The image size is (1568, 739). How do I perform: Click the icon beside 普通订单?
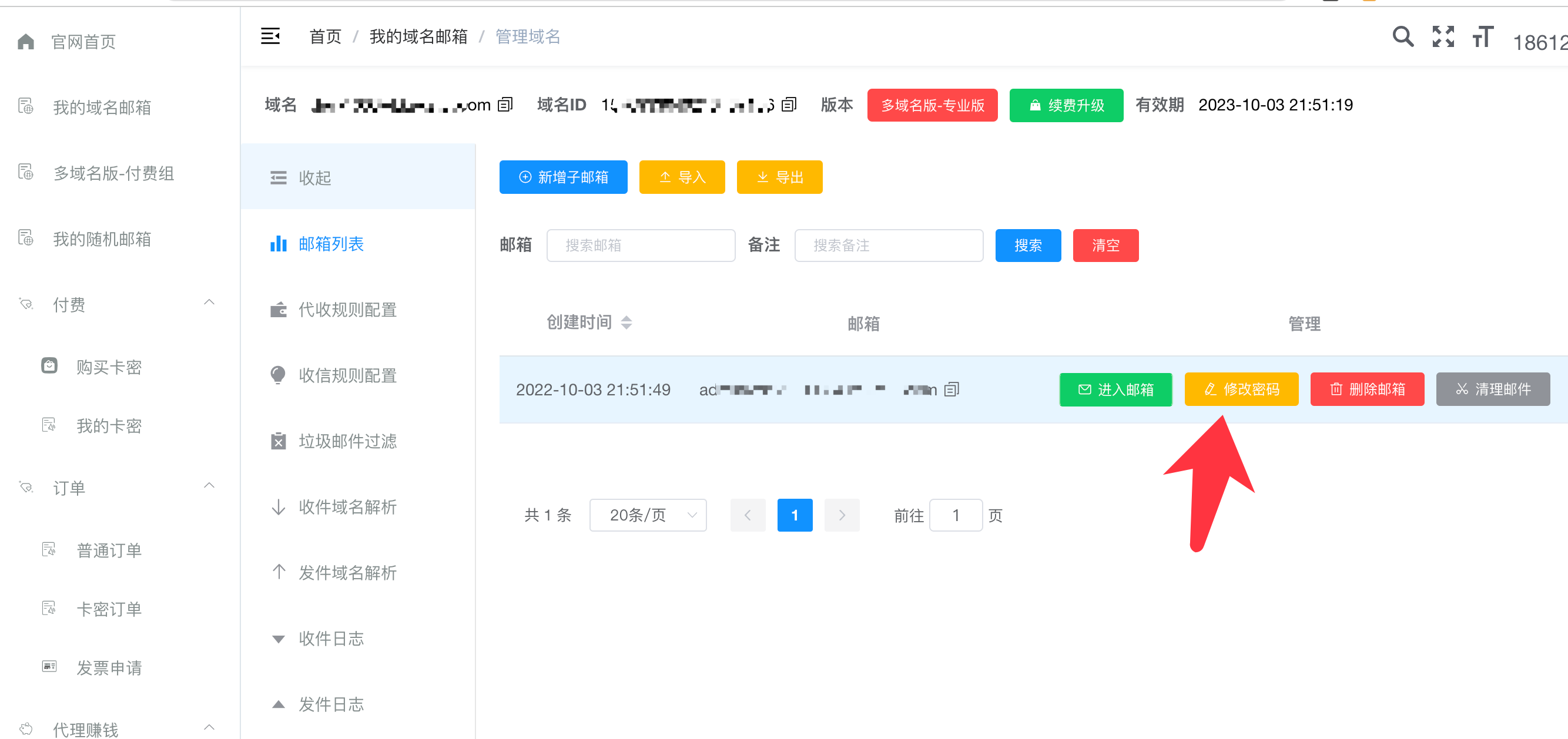[x=49, y=549]
